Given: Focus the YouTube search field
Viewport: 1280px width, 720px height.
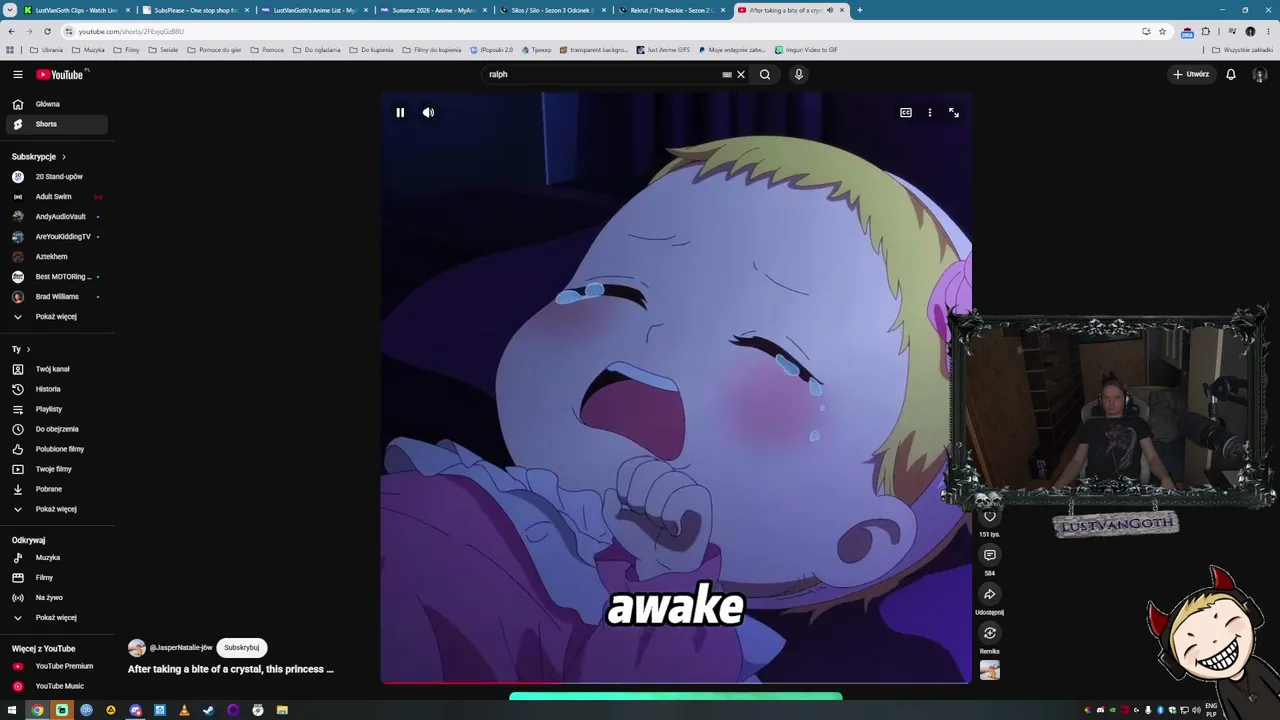Looking at the screenshot, I should (x=603, y=74).
